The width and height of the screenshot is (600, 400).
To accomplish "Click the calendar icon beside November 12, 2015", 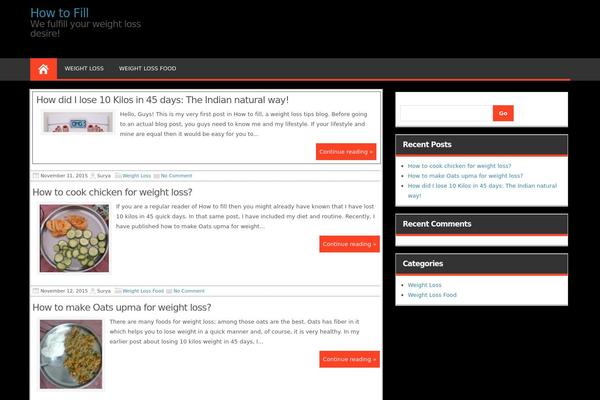I will pos(36,291).
